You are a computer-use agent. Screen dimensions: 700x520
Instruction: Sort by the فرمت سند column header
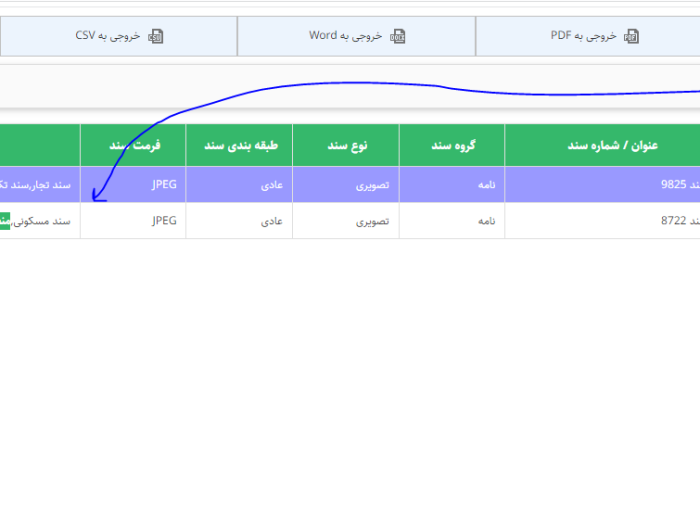tap(133, 145)
